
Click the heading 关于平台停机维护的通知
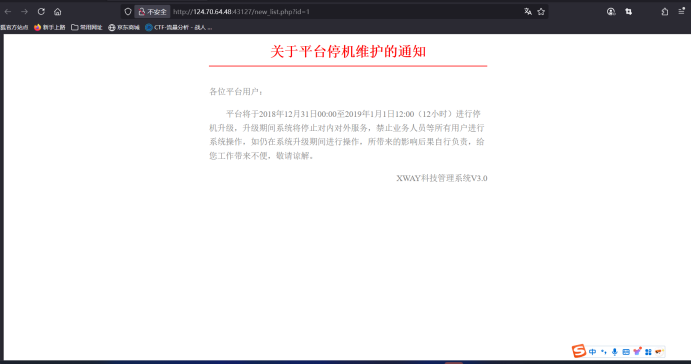click(x=348, y=52)
